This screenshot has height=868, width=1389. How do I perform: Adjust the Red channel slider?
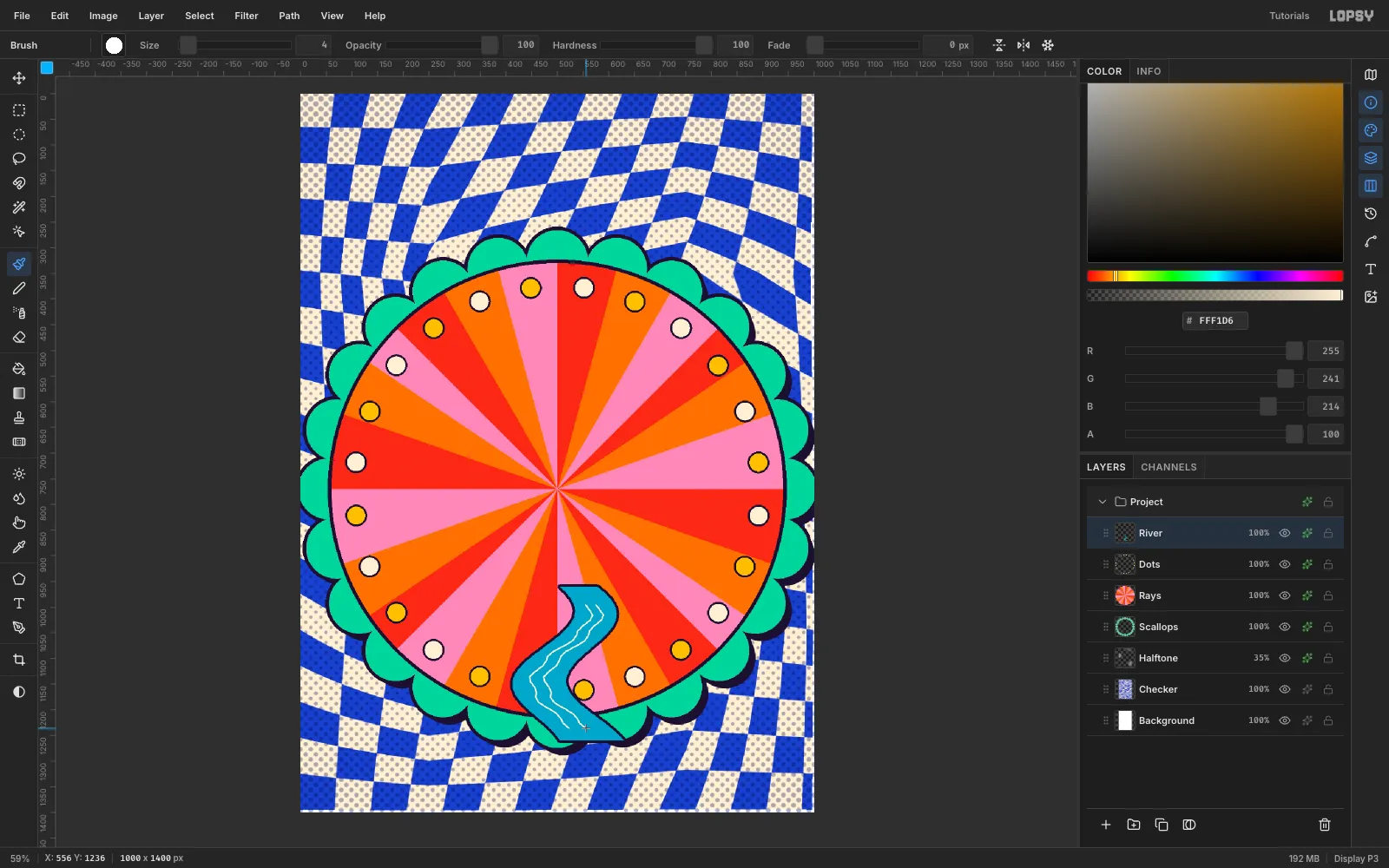(1215, 351)
